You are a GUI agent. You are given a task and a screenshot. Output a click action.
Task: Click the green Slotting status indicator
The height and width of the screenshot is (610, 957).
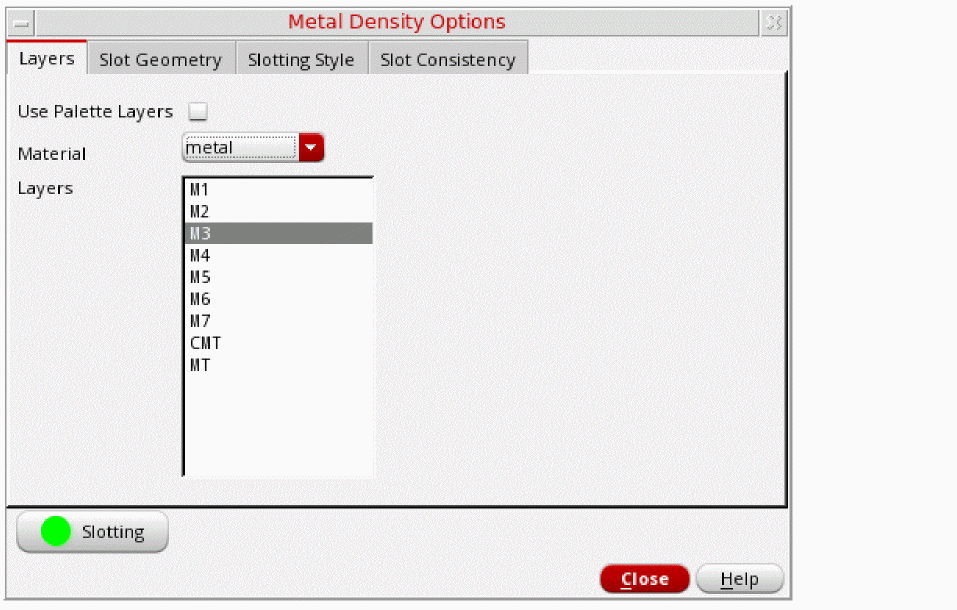(56, 531)
